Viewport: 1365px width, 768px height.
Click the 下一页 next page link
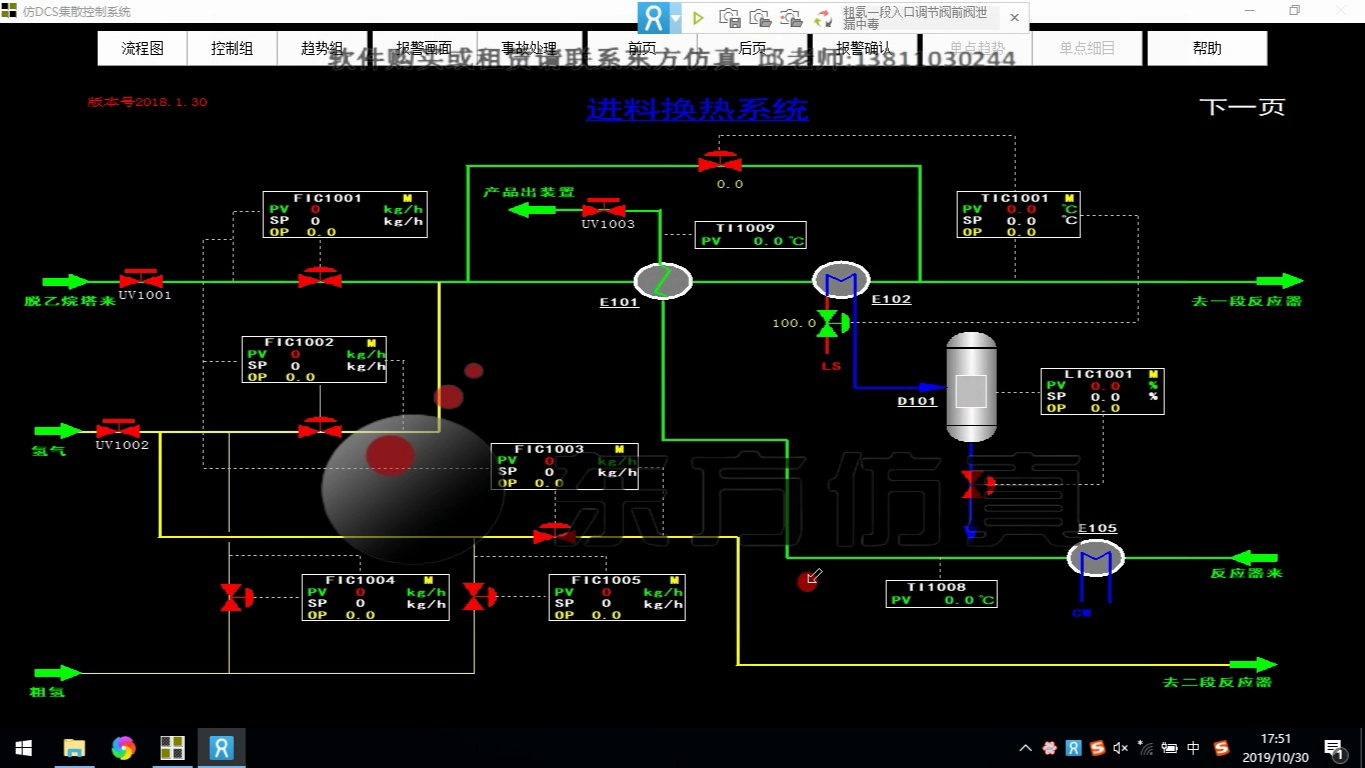click(x=1242, y=107)
